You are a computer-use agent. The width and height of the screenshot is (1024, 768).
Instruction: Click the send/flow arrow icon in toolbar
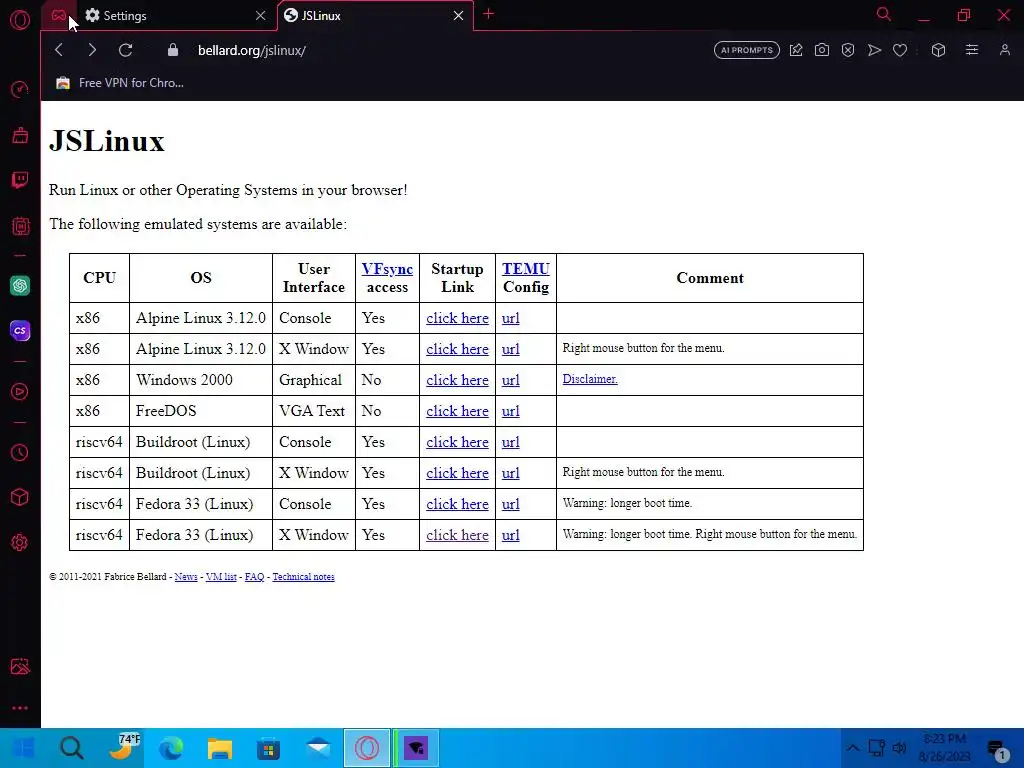point(874,50)
